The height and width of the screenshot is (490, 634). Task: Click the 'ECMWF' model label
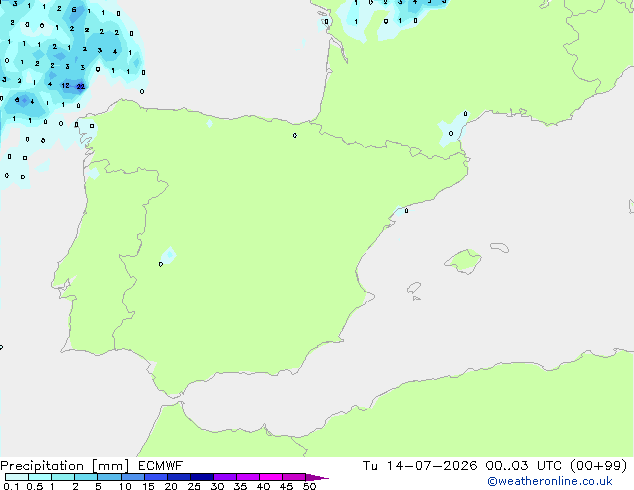pos(161,466)
